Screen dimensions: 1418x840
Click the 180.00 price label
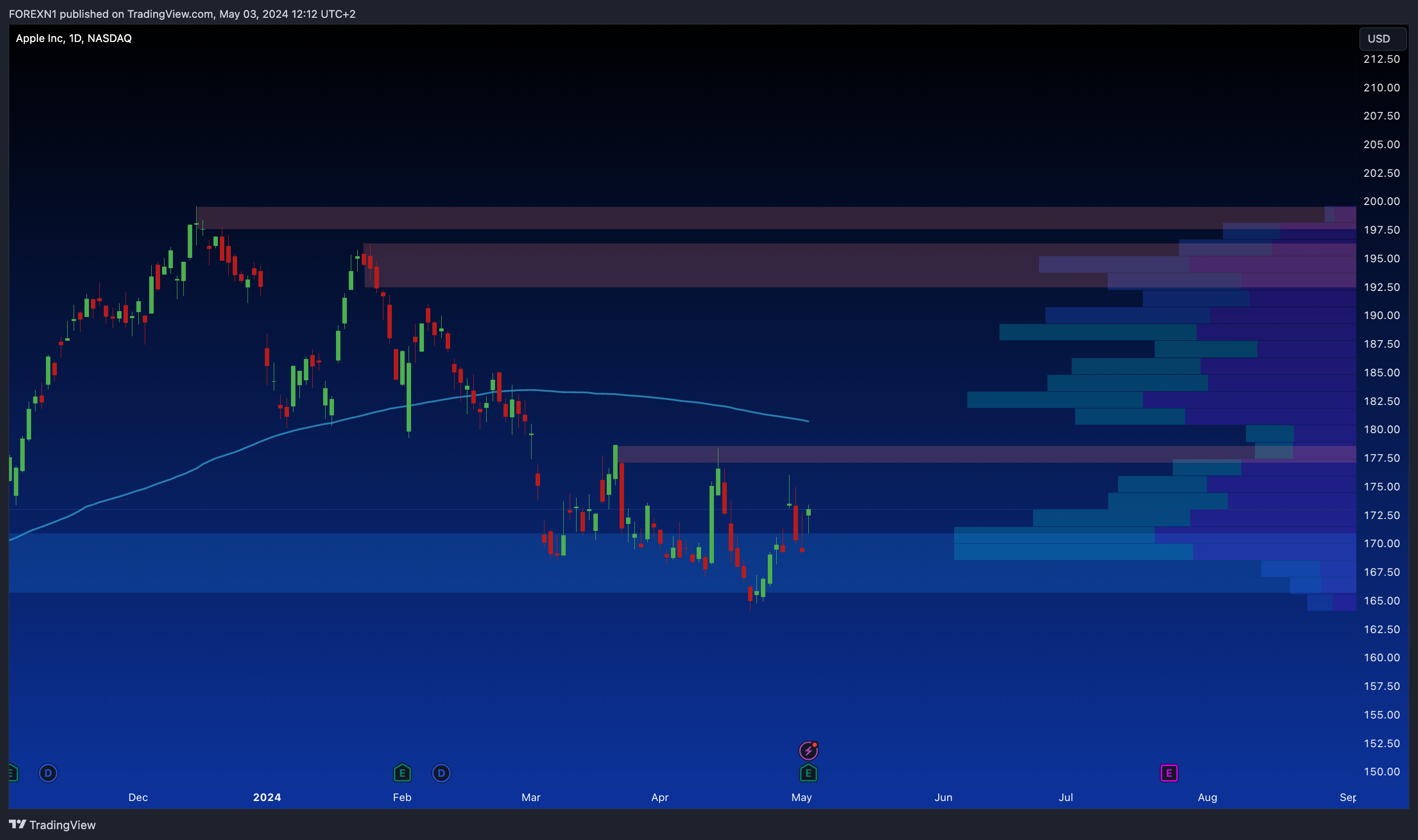(1381, 429)
